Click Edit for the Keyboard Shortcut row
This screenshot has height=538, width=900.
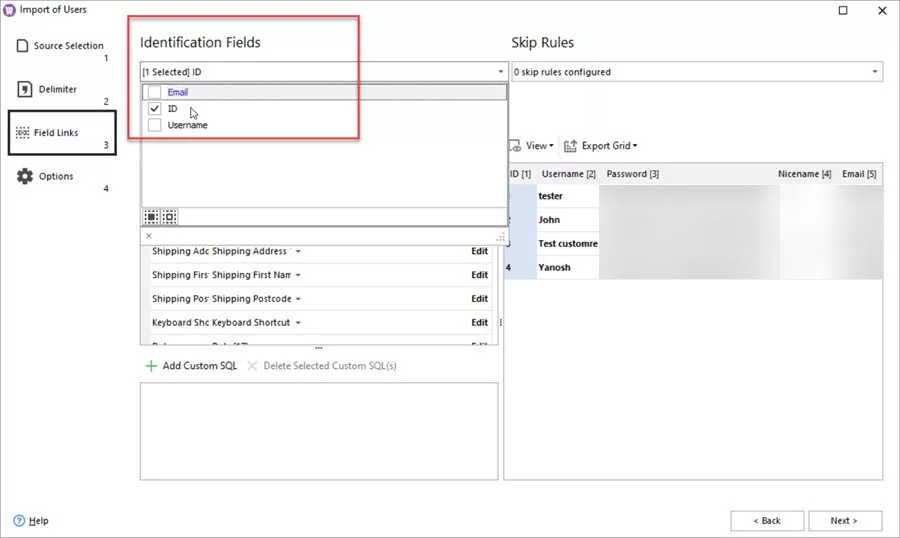click(x=479, y=323)
